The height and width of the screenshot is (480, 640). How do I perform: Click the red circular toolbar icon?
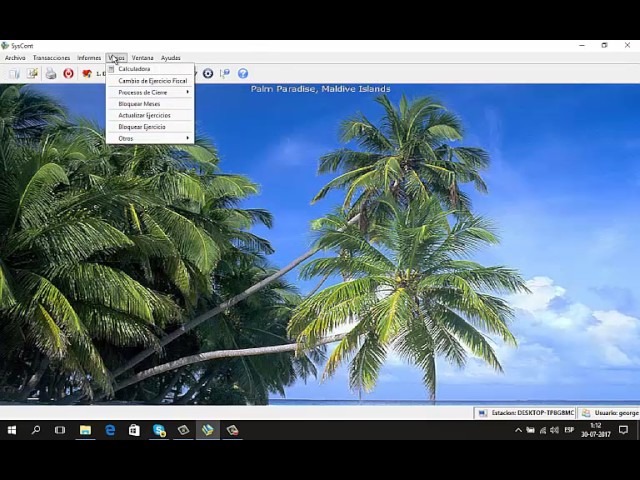[x=68, y=73]
